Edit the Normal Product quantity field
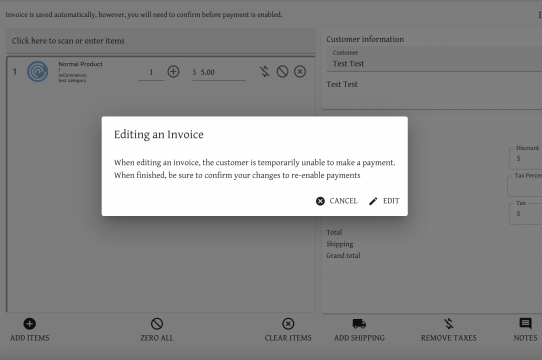Image resolution: width=542 pixels, height=360 pixels. pyautogui.click(x=151, y=72)
